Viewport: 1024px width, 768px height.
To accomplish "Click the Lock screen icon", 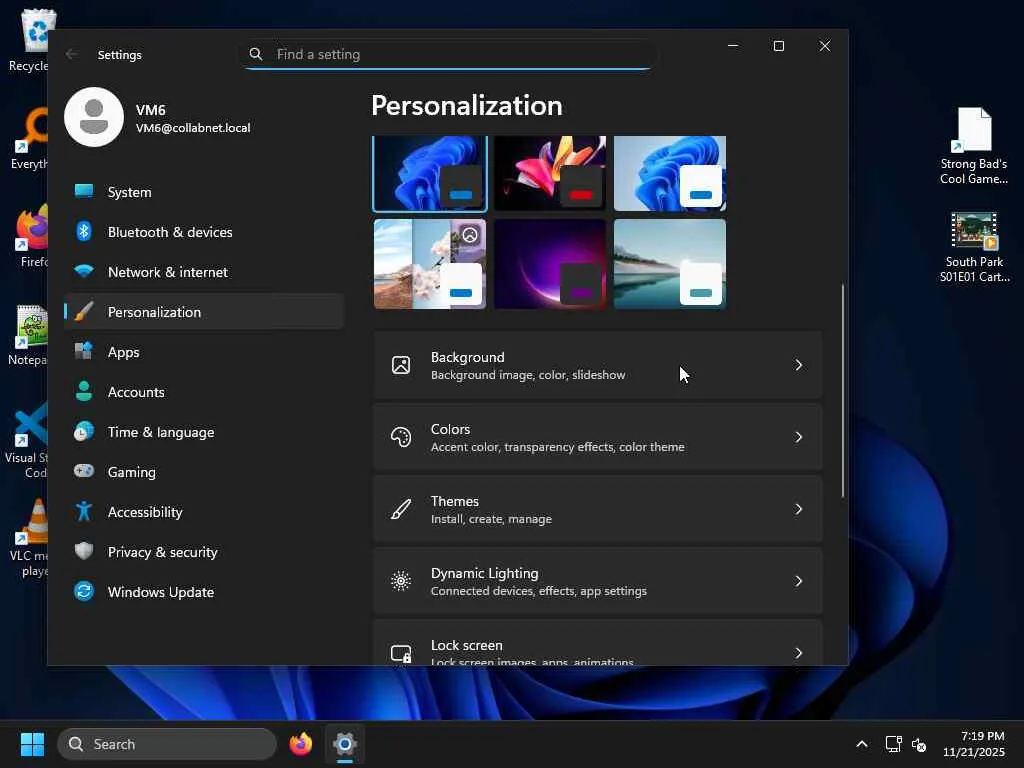I will 401,653.
